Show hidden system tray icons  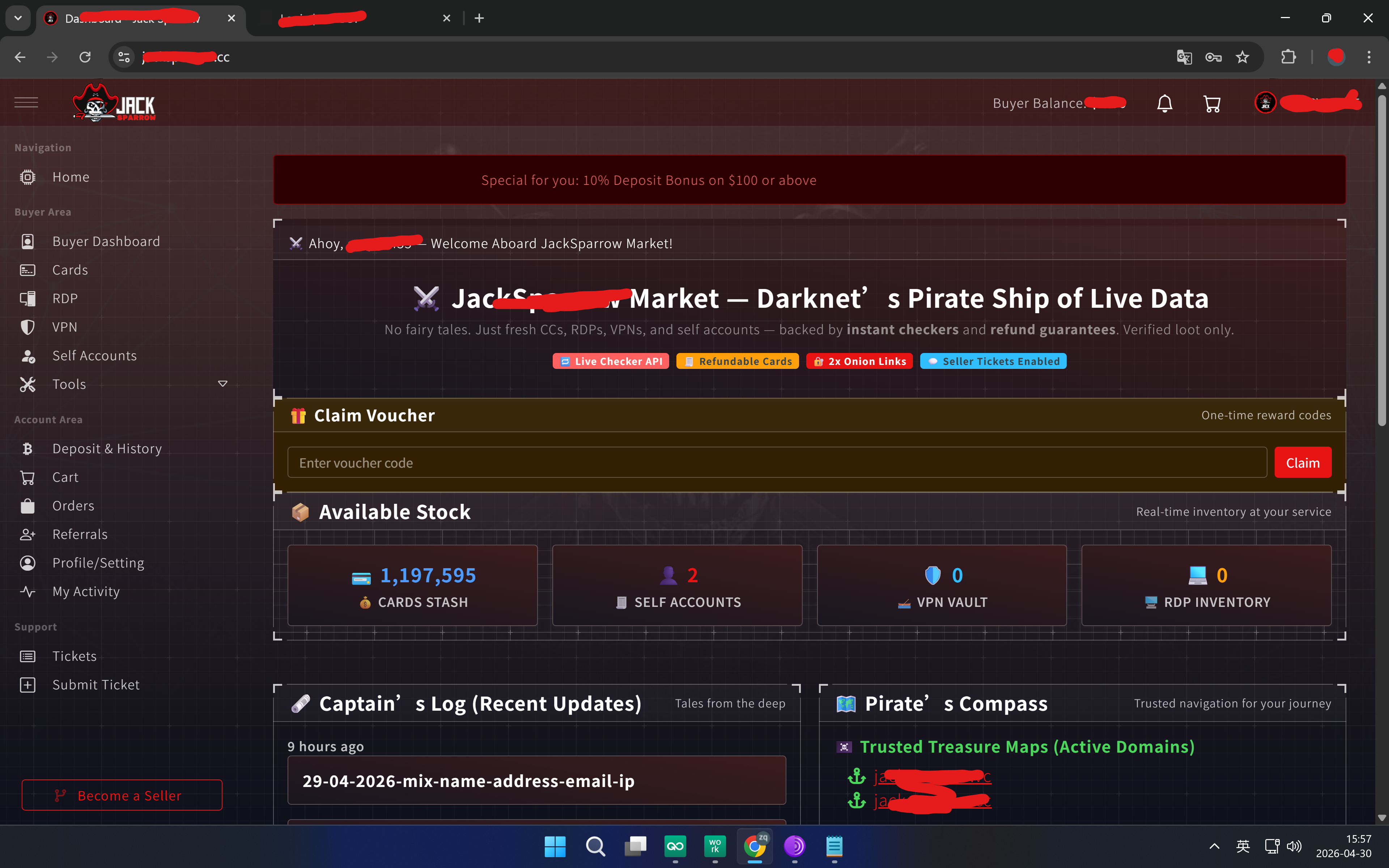1215,846
